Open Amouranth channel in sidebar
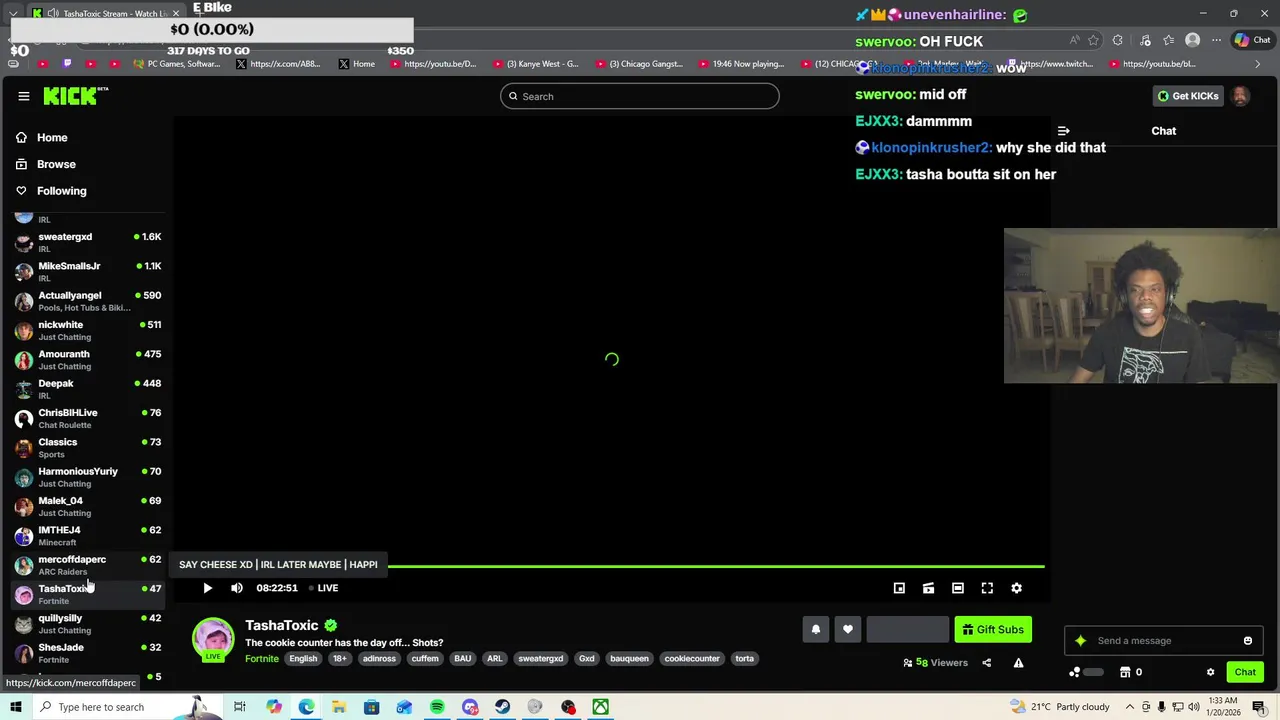1280x720 pixels. coord(88,359)
